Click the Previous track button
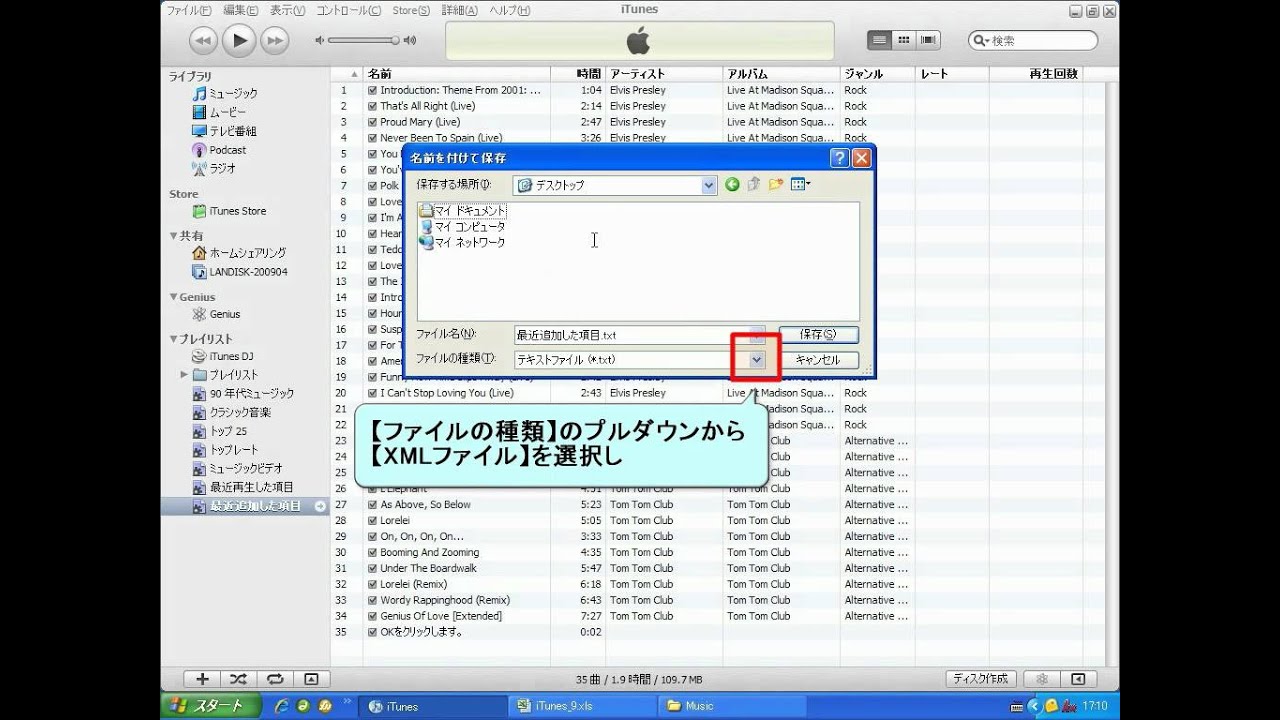 [x=202, y=40]
